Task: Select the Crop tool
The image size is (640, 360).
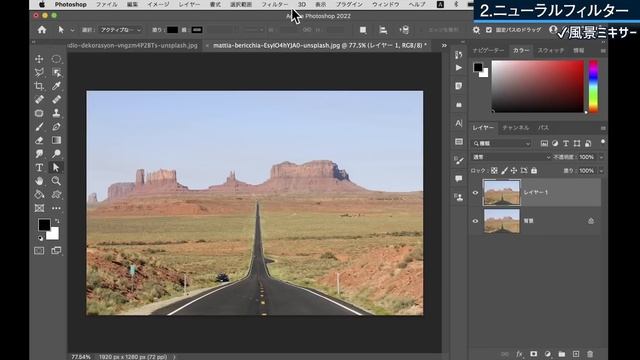Action: point(39,86)
